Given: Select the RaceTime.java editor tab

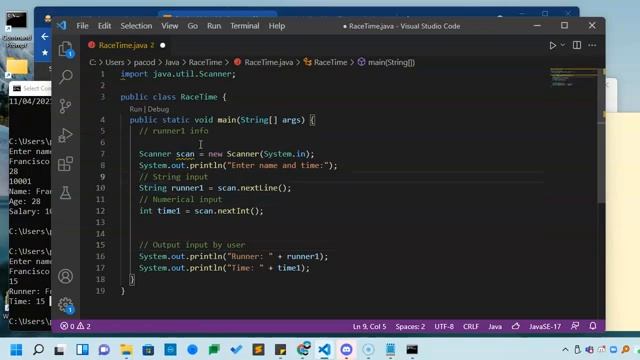Looking at the screenshot, I should [122, 45].
